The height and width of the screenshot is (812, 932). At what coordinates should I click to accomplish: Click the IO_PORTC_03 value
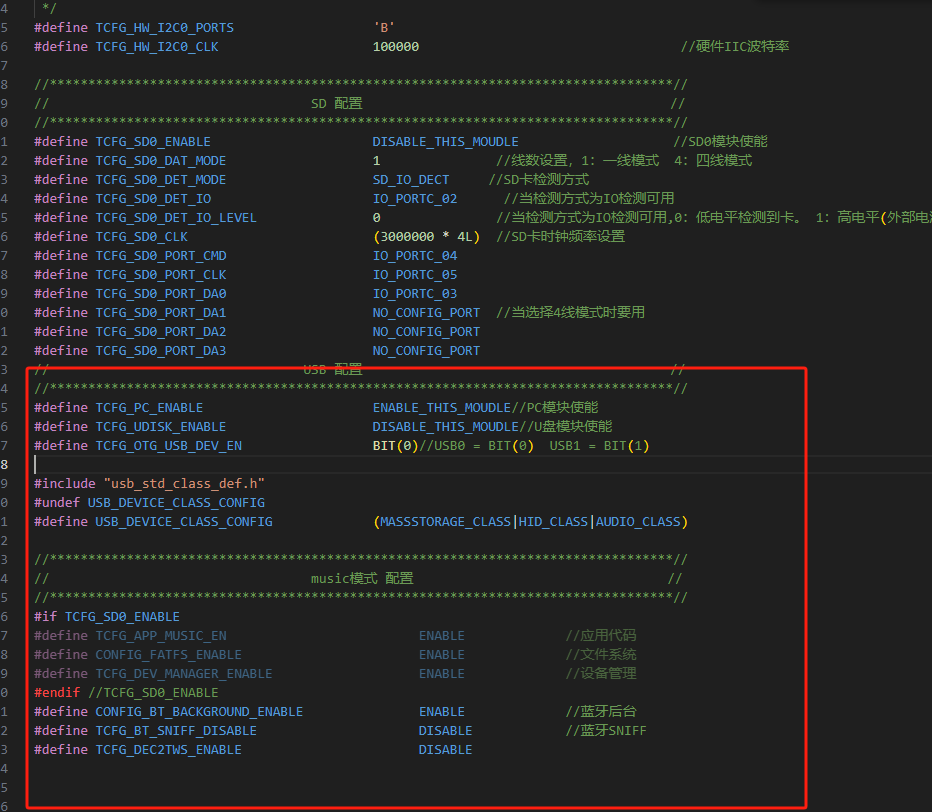click(x=415, y=294)
